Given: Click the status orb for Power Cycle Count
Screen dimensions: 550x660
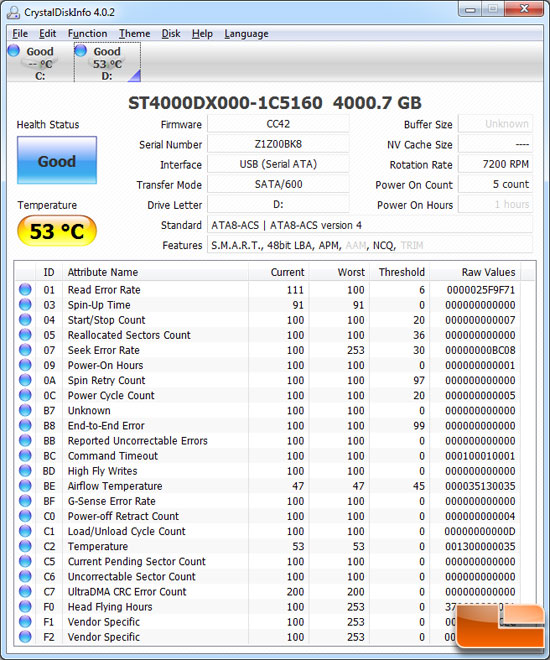Looking at the screenshot, I should [25, 396].
